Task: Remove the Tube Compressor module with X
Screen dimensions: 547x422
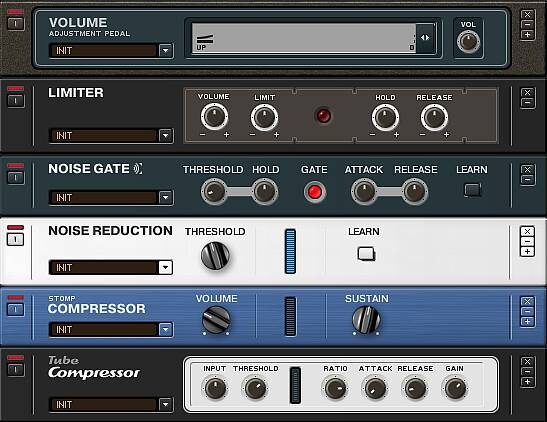Action: pos(527,362)
